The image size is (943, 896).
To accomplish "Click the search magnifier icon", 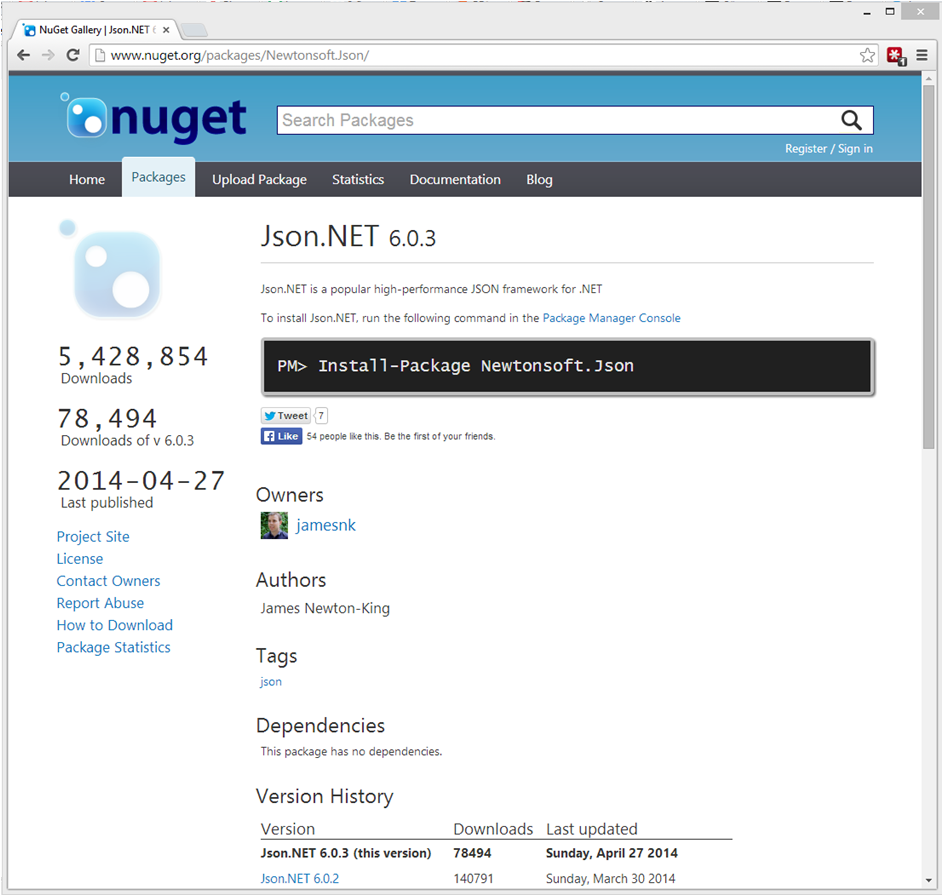I will coord(851,120).
